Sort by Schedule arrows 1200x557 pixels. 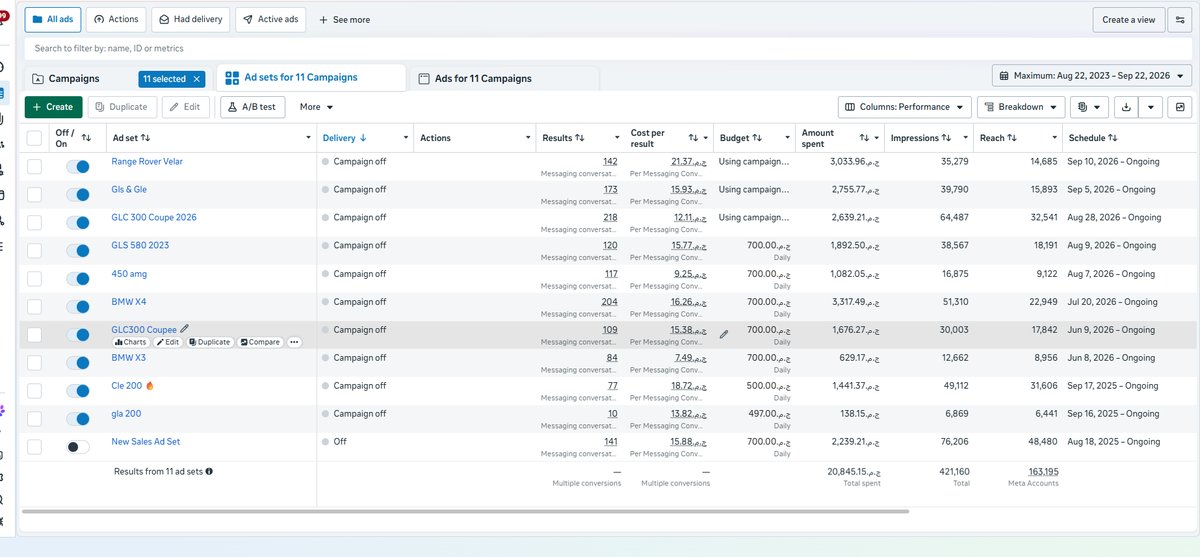pos(1112,138)
